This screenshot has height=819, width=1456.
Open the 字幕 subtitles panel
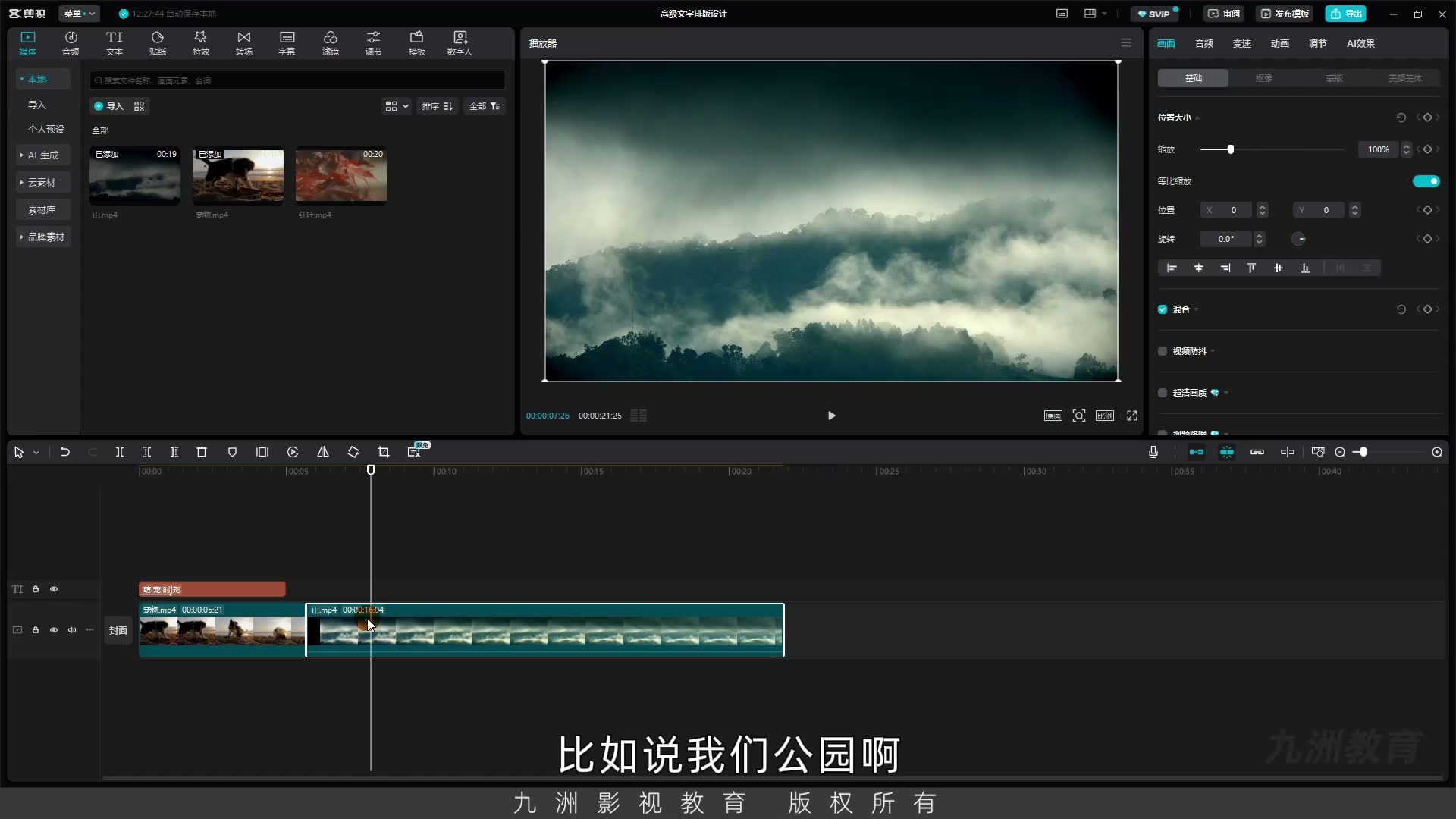pyautogui.click(x=287, y=43)
